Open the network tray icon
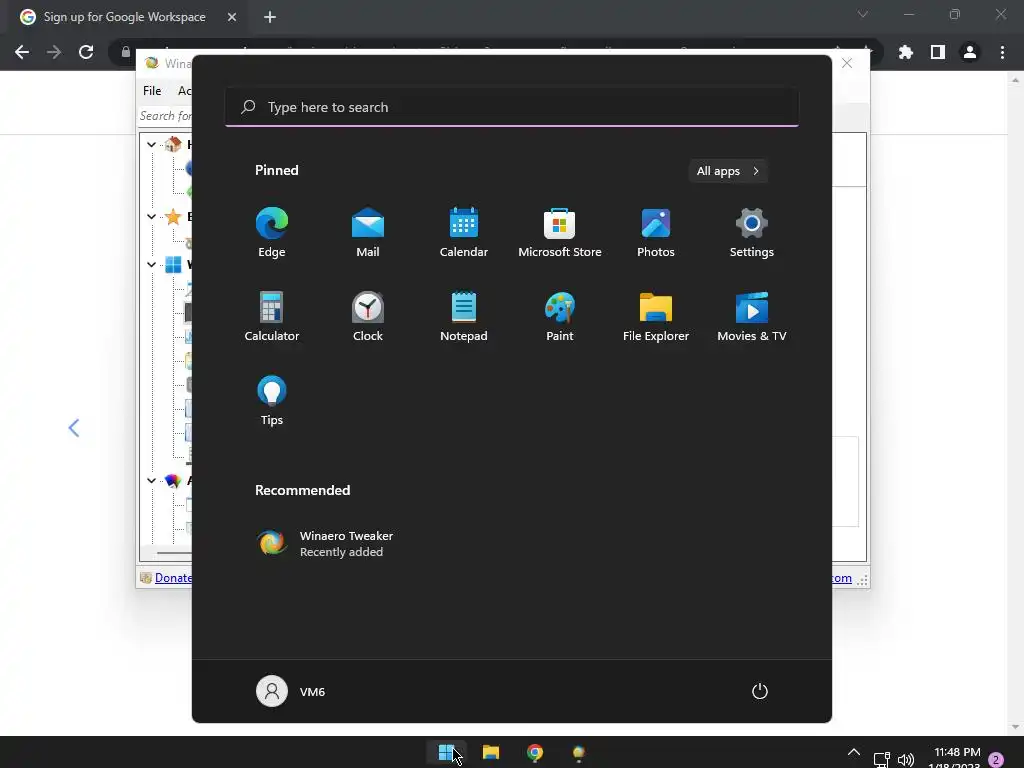Image resolution: width=1024 pixels, height=768 pixels. [882, 760]
